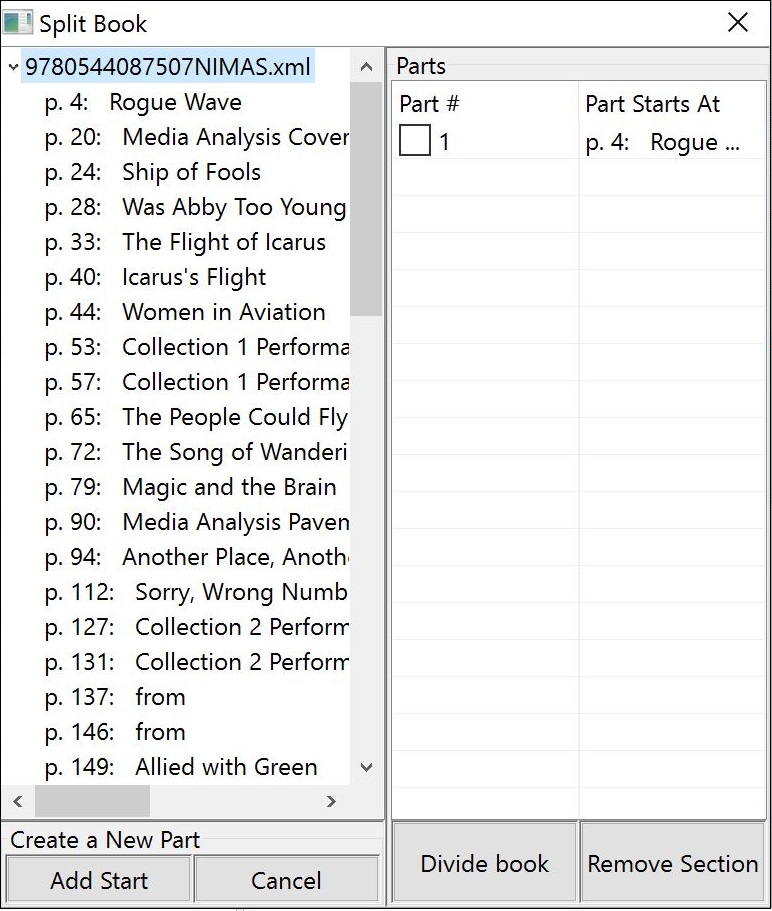Collapse the 9780544087507NIMAS.xml tree node
The image size is (772, 911).
[12, 68]
